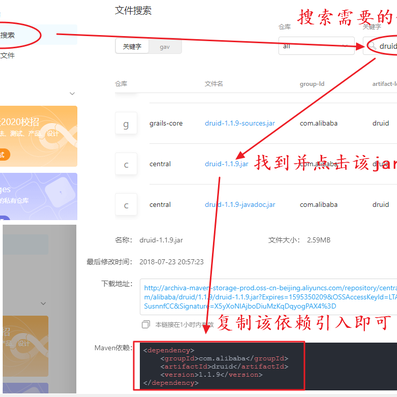This screenshot has height=397, width=397.
Task: Open the 仓库 'all' repository dropdown
Action: pyautogui.click(x=316, y=46)
